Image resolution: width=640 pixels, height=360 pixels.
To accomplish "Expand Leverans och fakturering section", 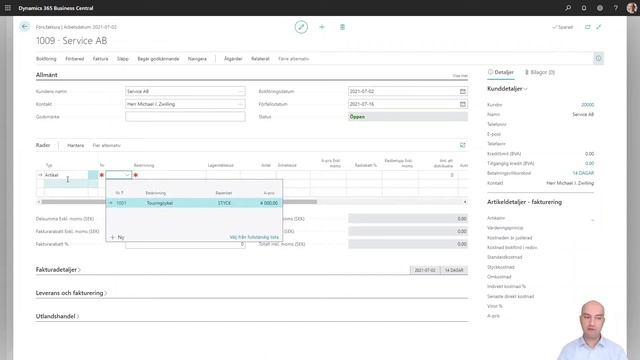I will [x=71, y=293].
